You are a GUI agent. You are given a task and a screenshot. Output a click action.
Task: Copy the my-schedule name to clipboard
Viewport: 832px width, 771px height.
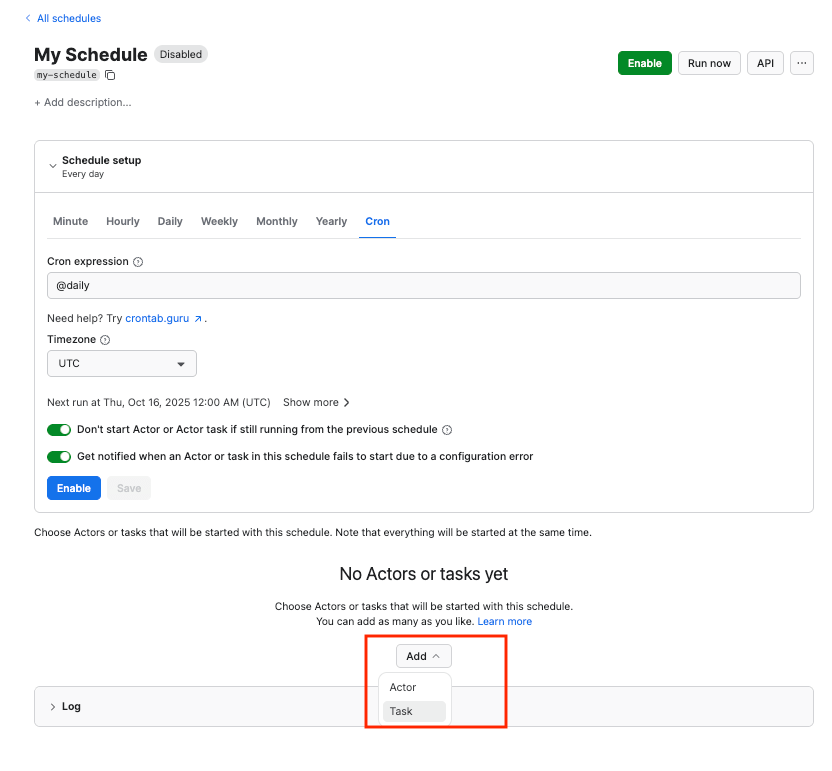tap(110, 75)
